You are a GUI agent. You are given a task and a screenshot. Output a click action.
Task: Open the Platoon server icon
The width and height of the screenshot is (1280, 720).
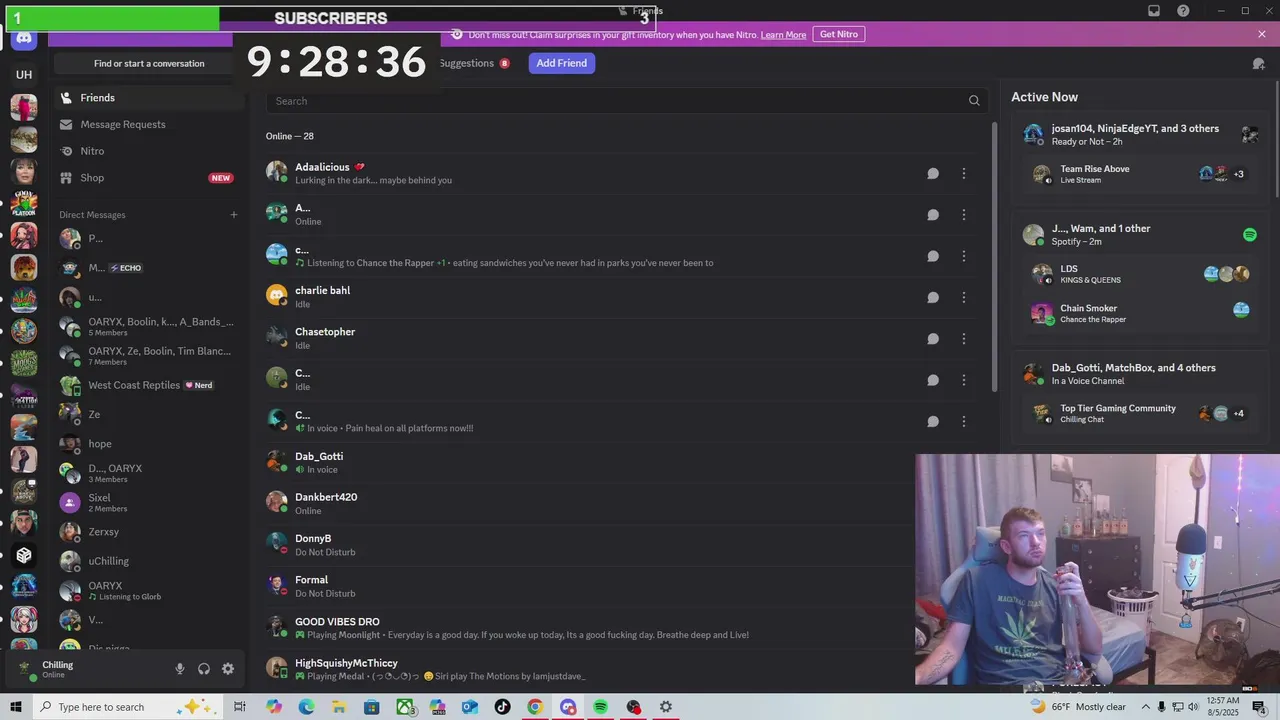point(24,204)
